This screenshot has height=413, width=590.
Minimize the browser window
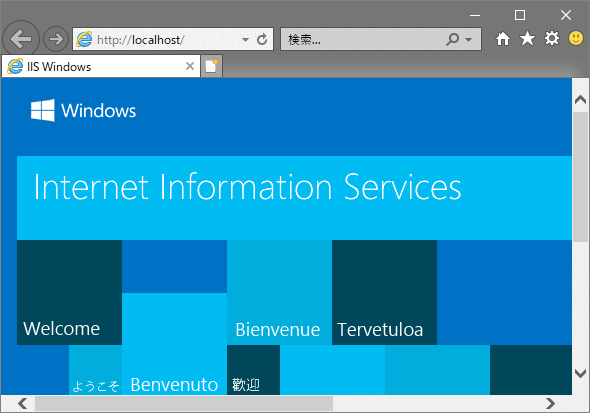[475, 15]
